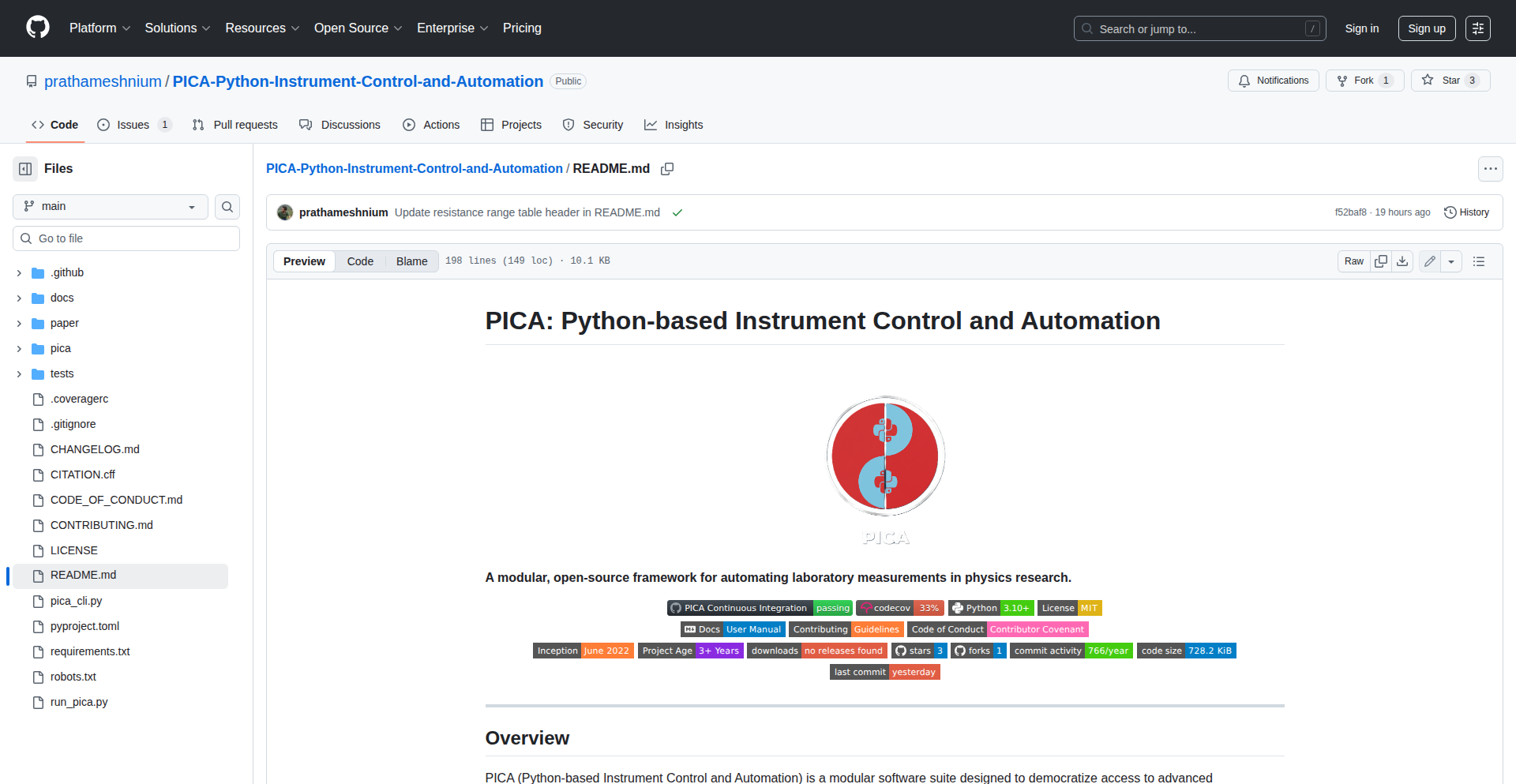The width and height of the screenshot is (1516, 784).
Task: Expand the docs folder
Action: [x=18, y=298]
